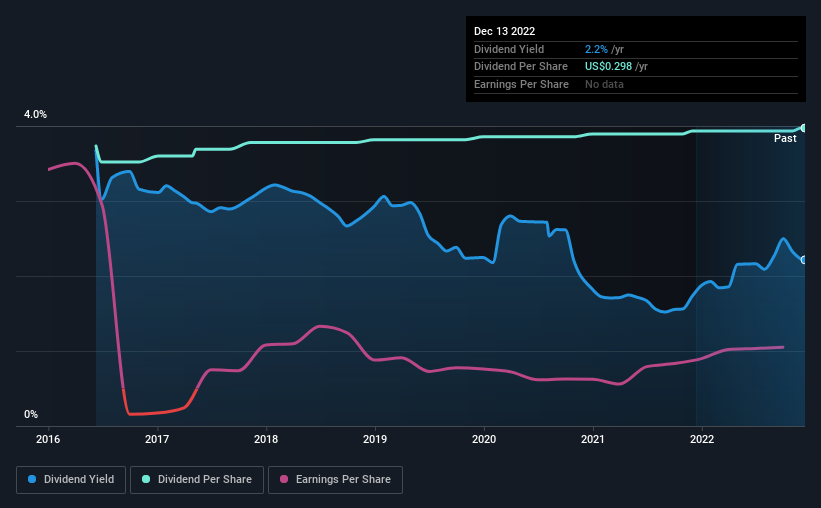Click the US$0.298 dividend per share value
The image size is (821, 508).
(x=608, y=67)
